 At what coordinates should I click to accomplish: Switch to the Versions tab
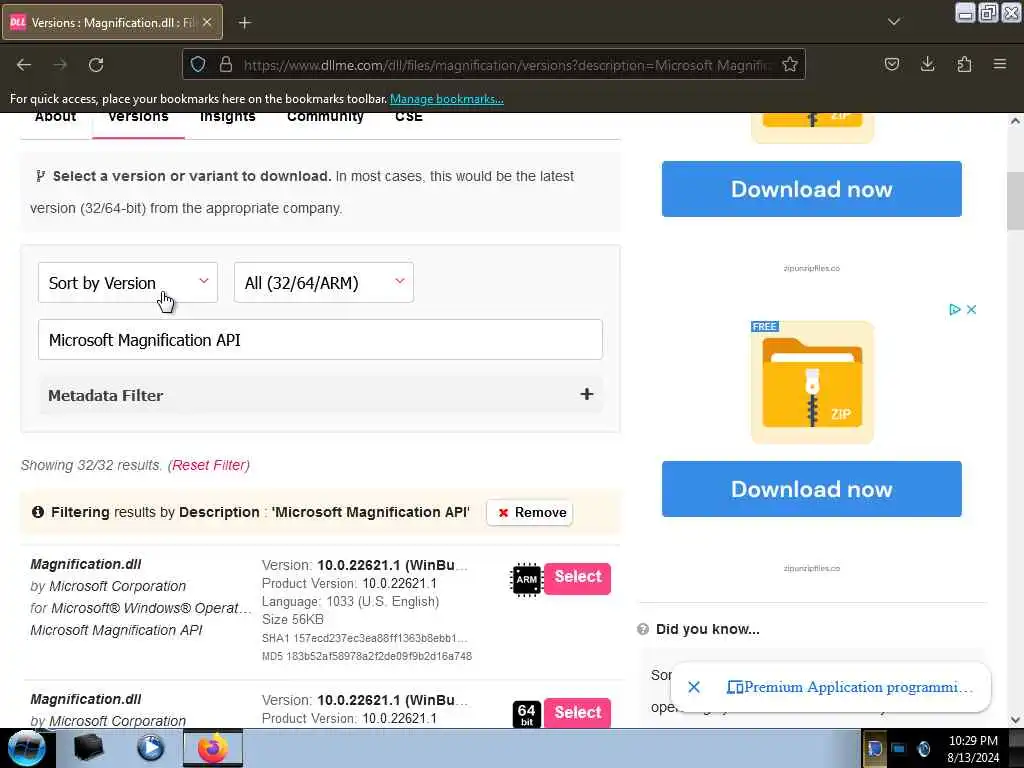tap(138, 118)
